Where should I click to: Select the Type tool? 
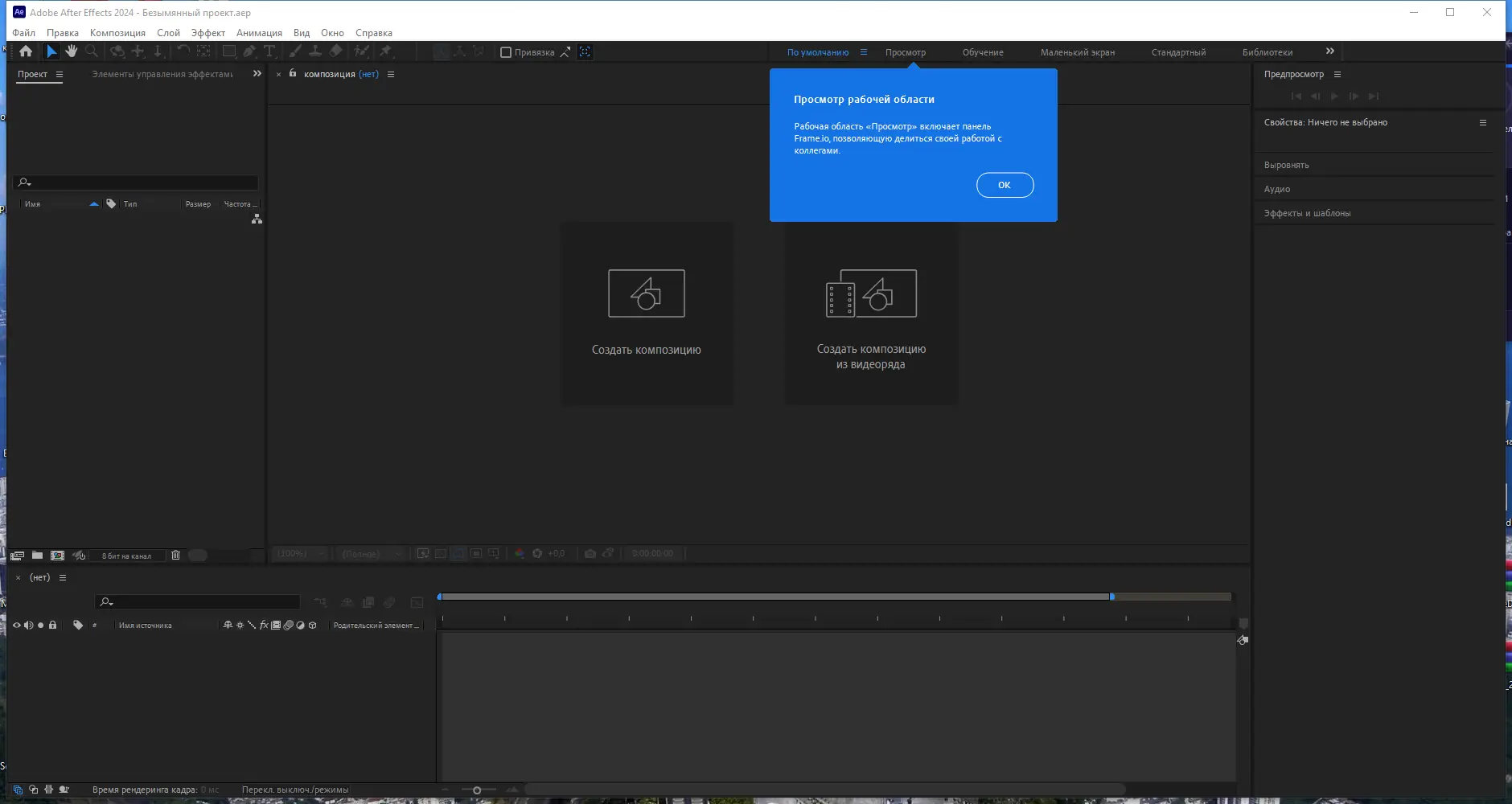coord(270,51)
